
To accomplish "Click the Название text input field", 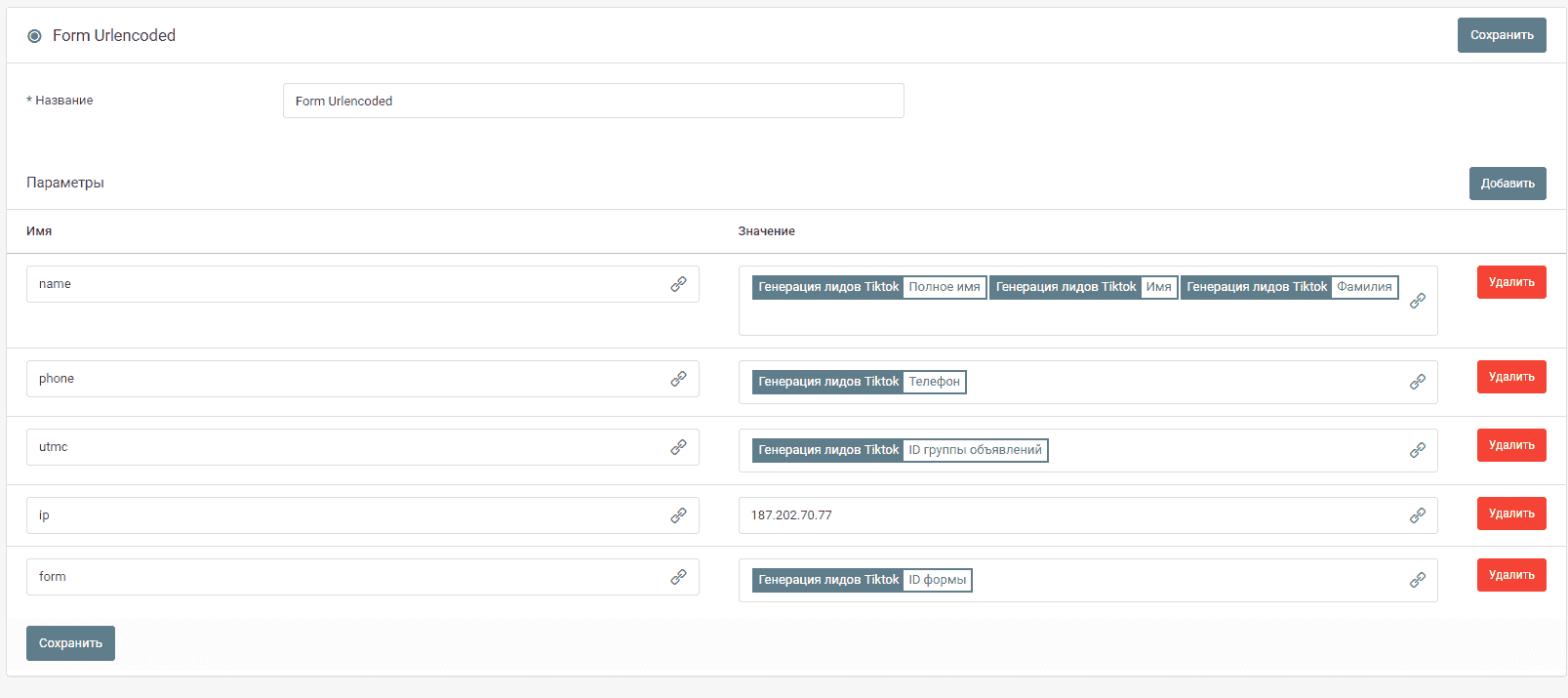I will [592, 101].
